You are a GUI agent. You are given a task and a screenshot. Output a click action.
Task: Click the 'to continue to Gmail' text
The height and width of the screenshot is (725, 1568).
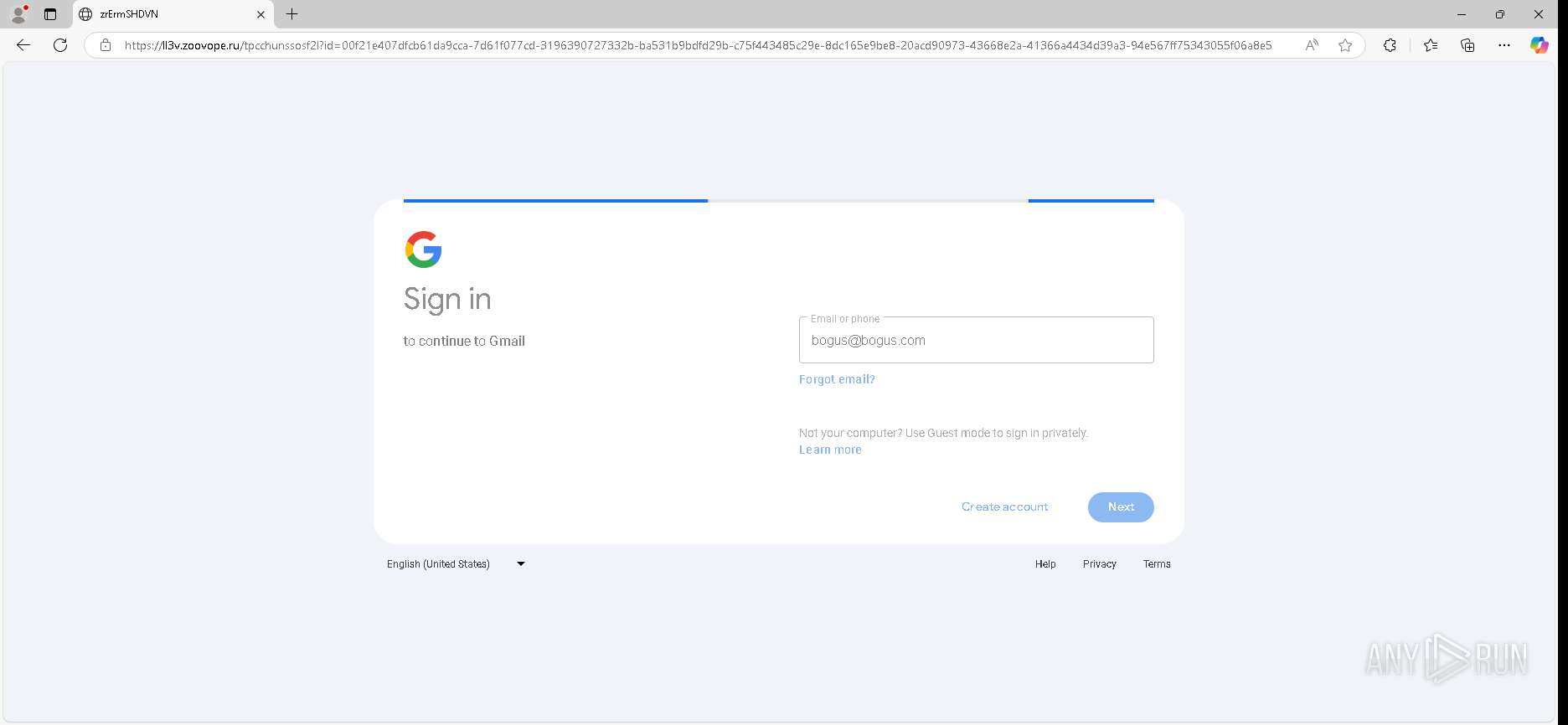[x=464, y=341]
